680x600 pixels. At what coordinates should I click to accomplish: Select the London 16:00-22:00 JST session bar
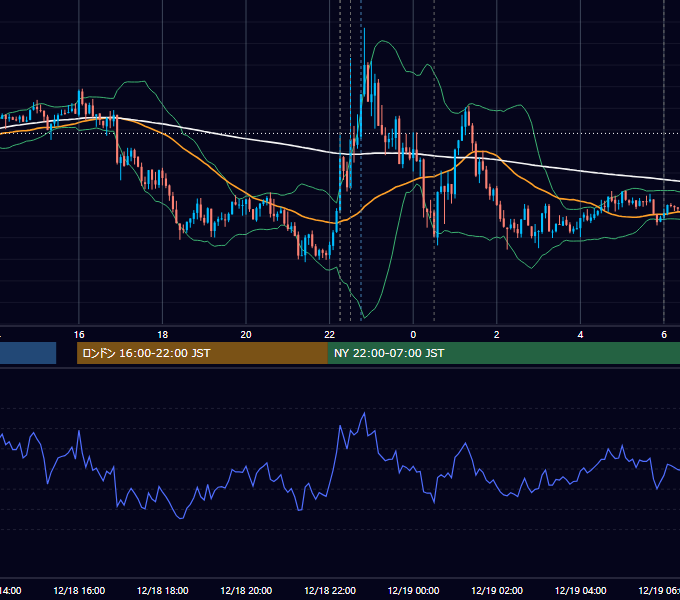click(202, 353)
